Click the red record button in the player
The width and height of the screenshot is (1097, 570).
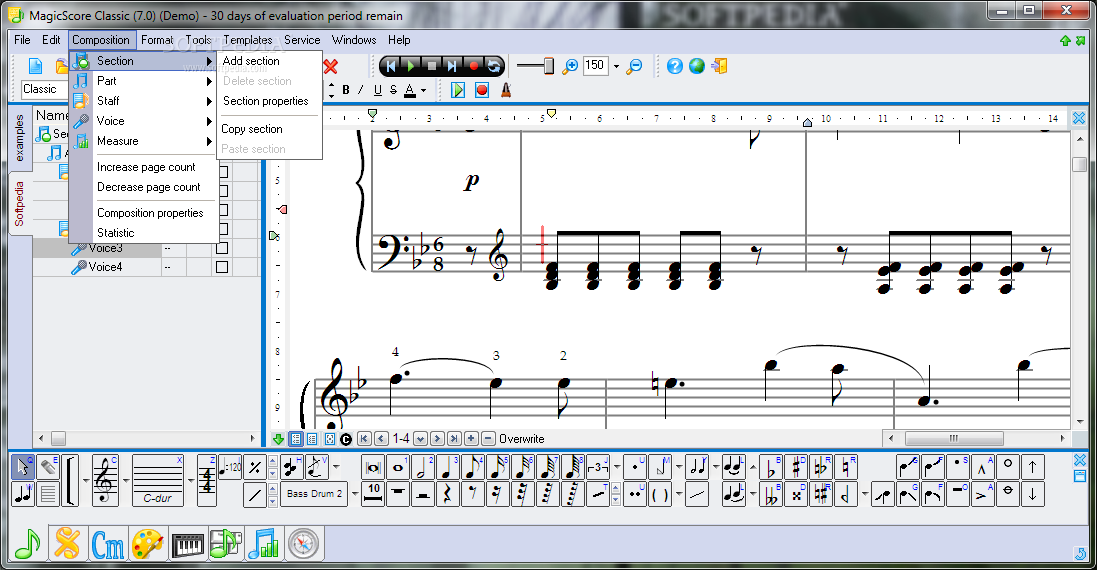[473, 66]
